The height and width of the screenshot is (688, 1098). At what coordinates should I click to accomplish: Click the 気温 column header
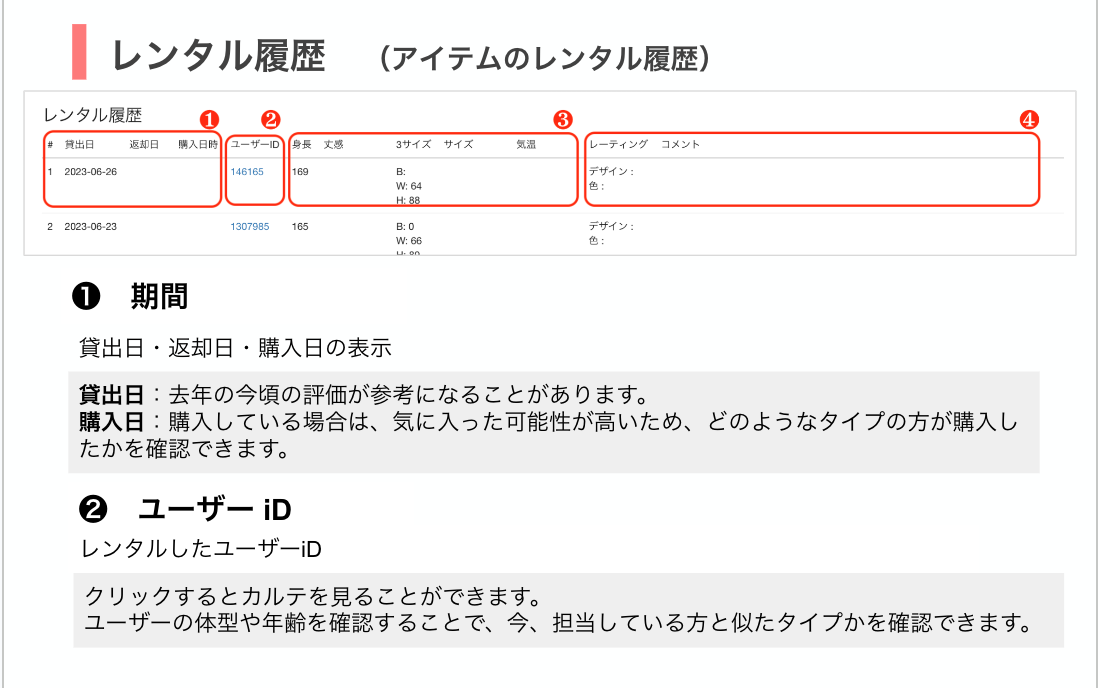tap(526, 145)
